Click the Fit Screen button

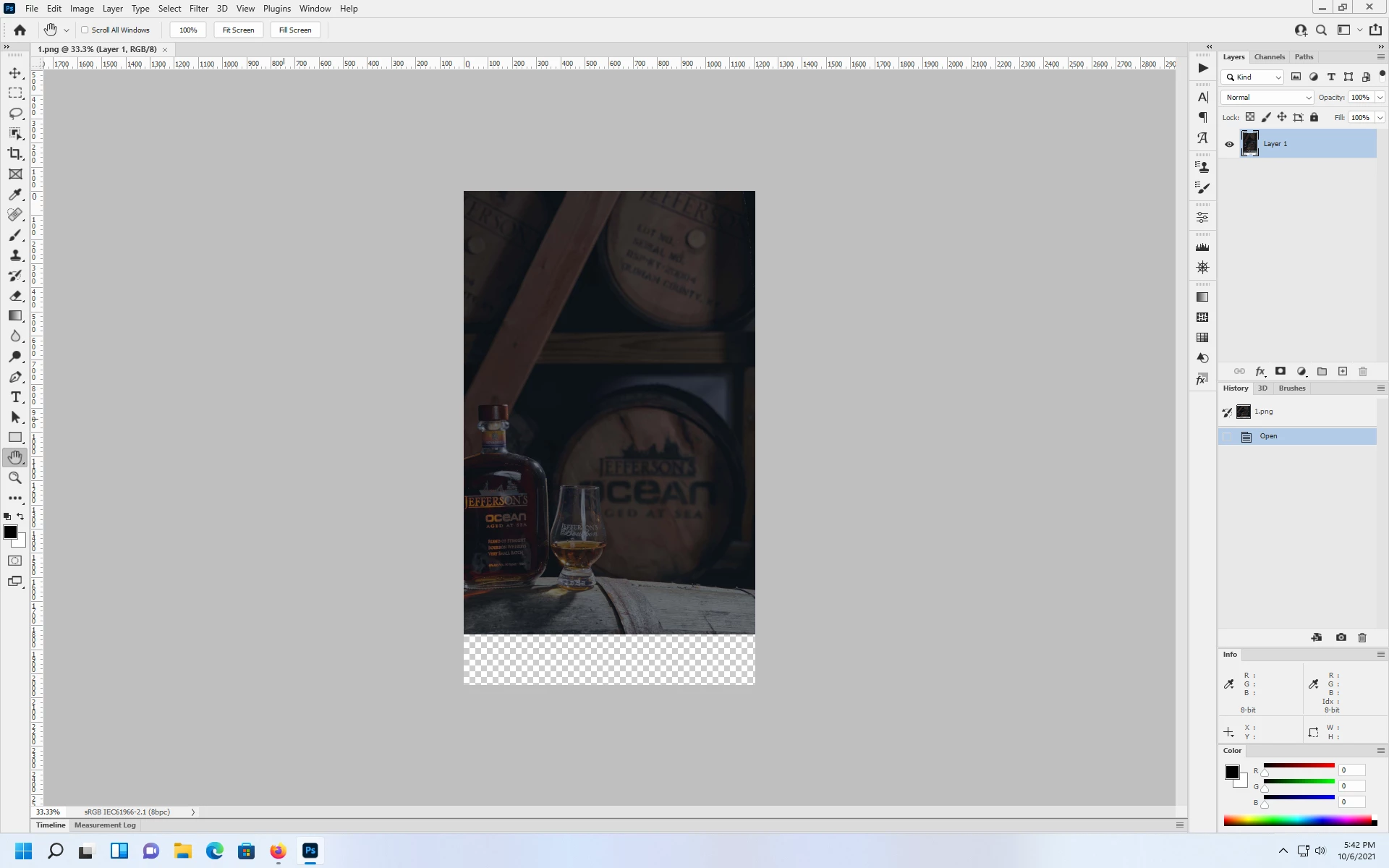click(x=238, y=30)
